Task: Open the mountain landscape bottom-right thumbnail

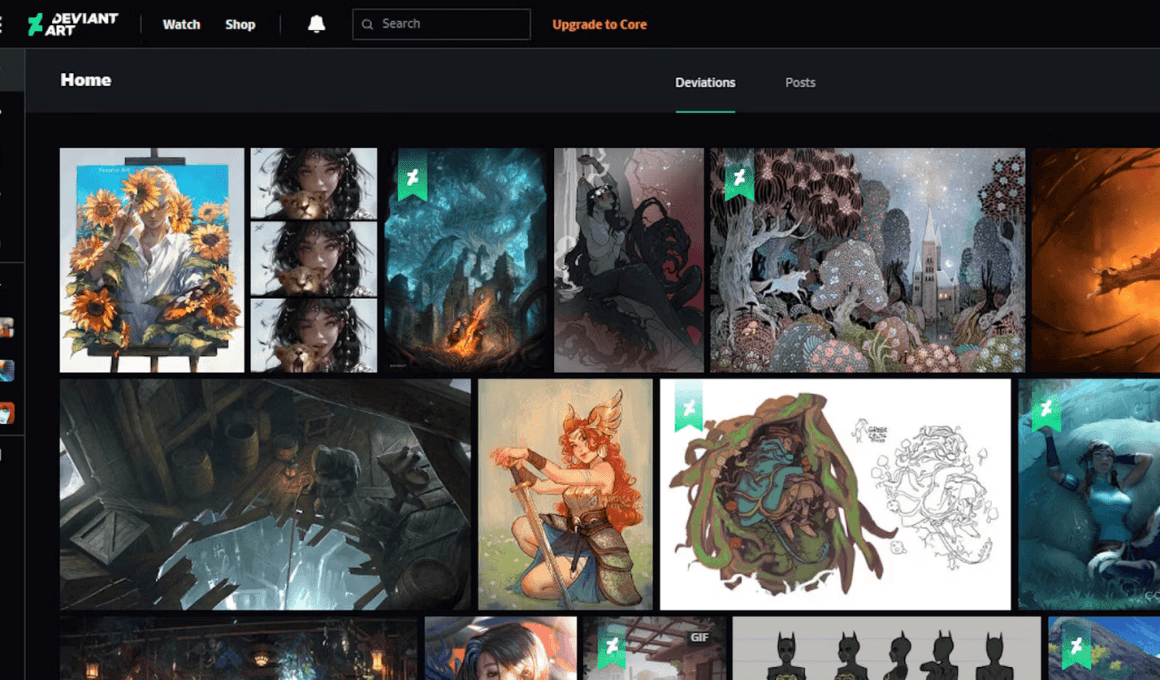Action: 1104,648
